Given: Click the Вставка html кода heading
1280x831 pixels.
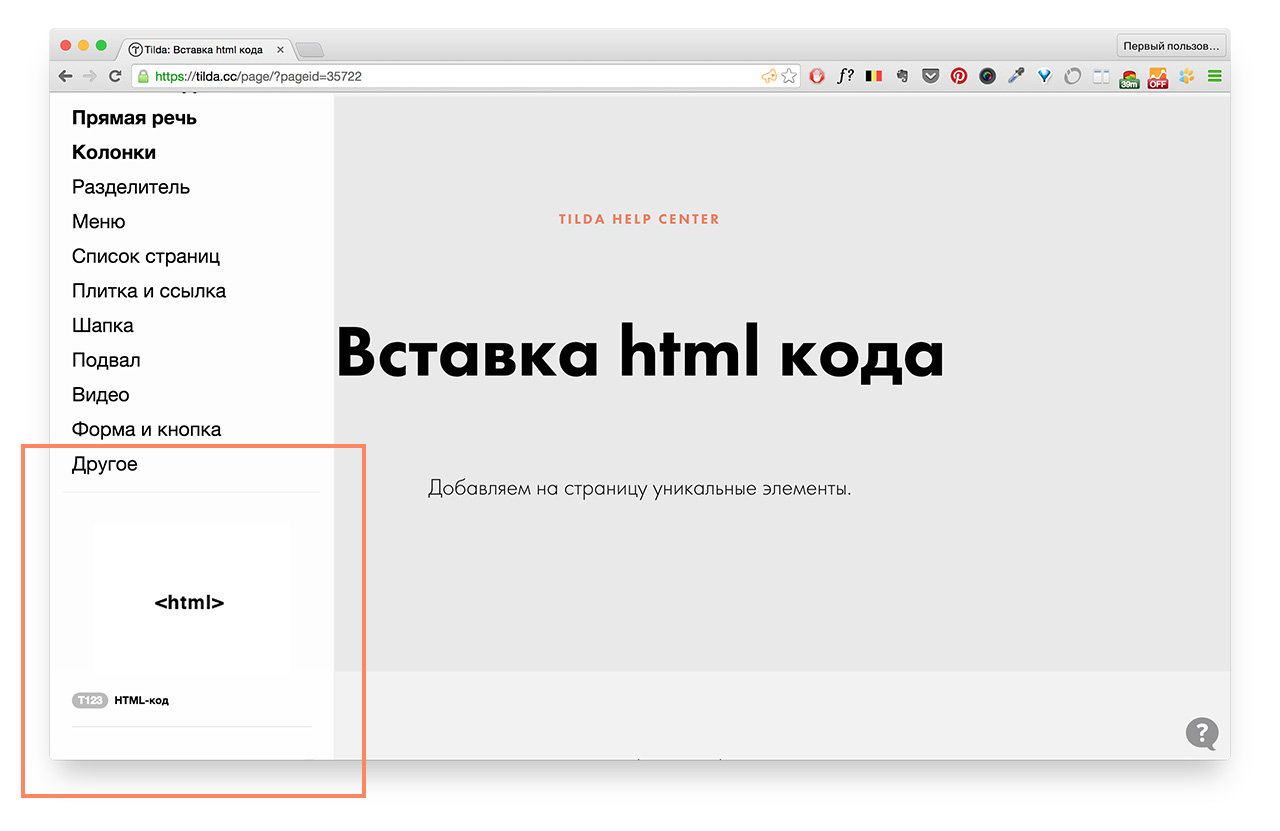Looking at the screenshot, I should coord(640,351).
